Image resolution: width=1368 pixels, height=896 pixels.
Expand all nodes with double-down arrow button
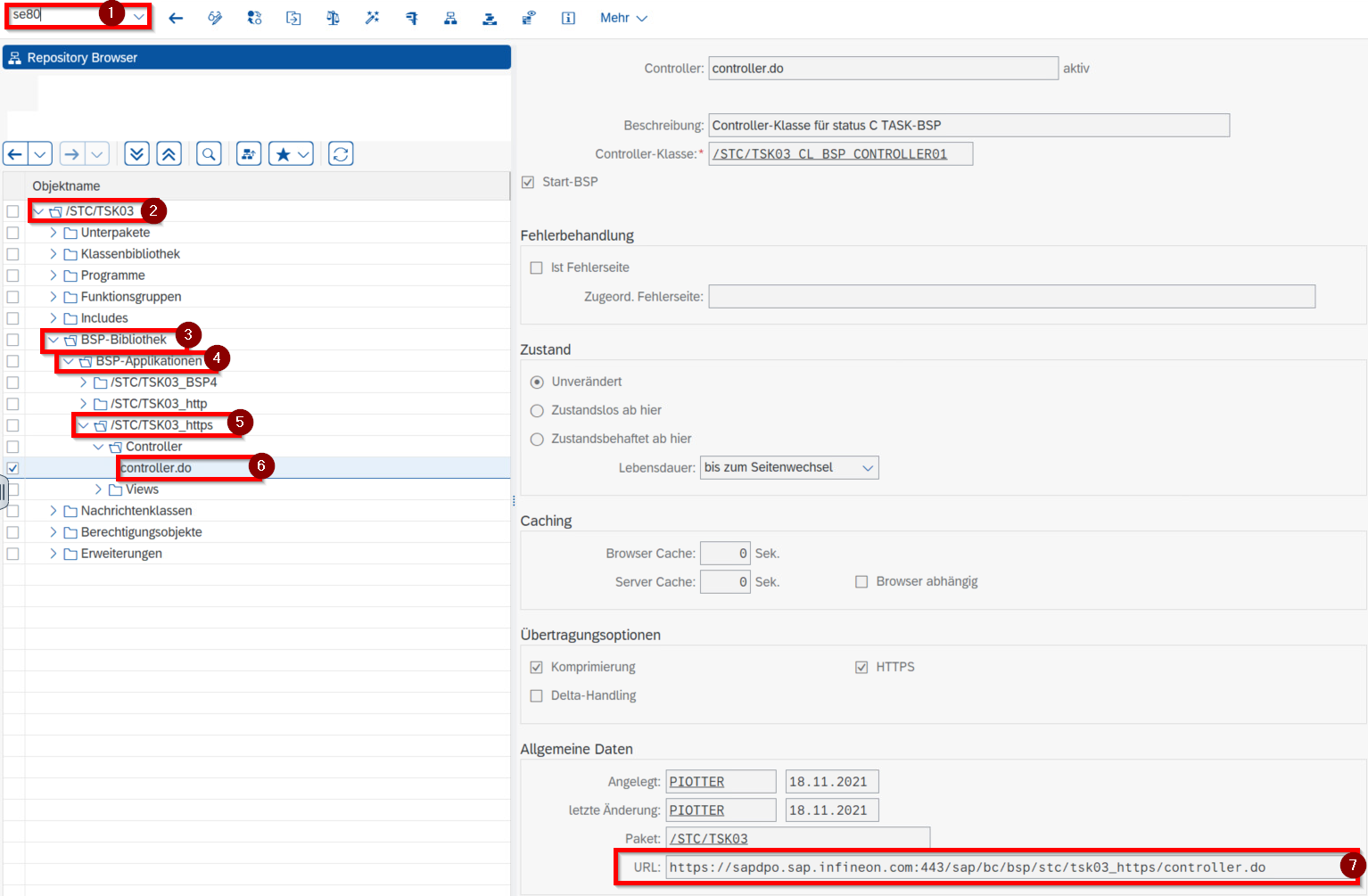[x=136, y=154]
